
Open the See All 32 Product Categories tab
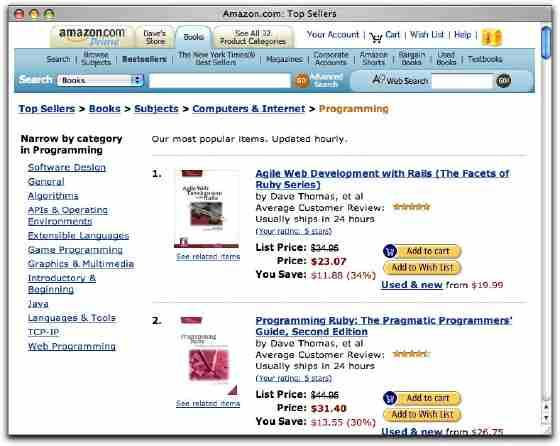point(253,37)
